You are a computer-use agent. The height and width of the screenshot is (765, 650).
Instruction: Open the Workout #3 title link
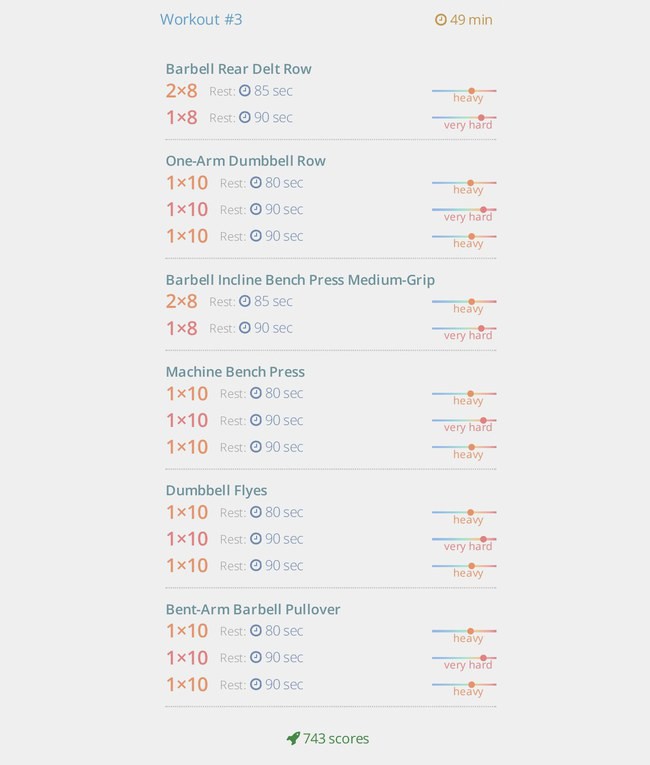(201, 20)
